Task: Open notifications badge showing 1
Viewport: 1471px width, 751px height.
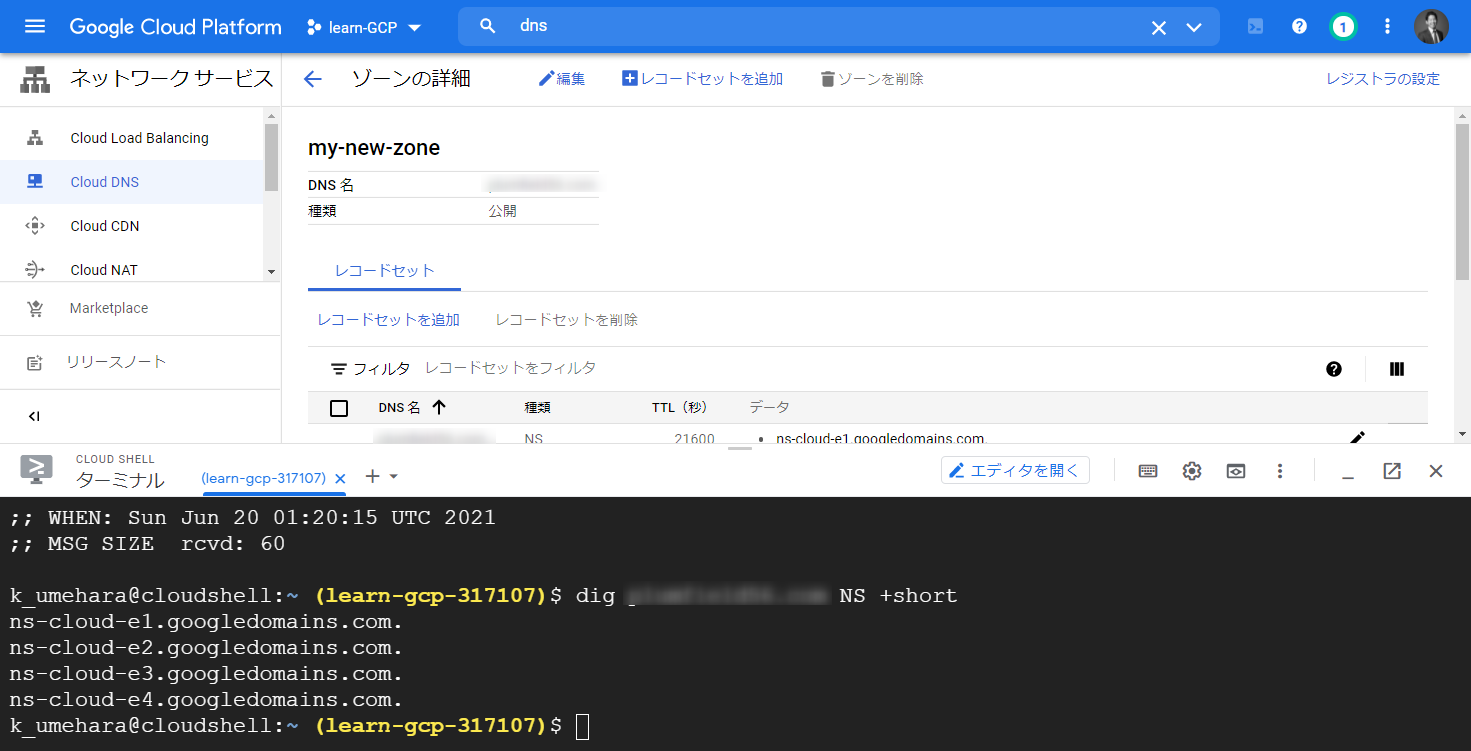Action: click(x=1343, y=27)
